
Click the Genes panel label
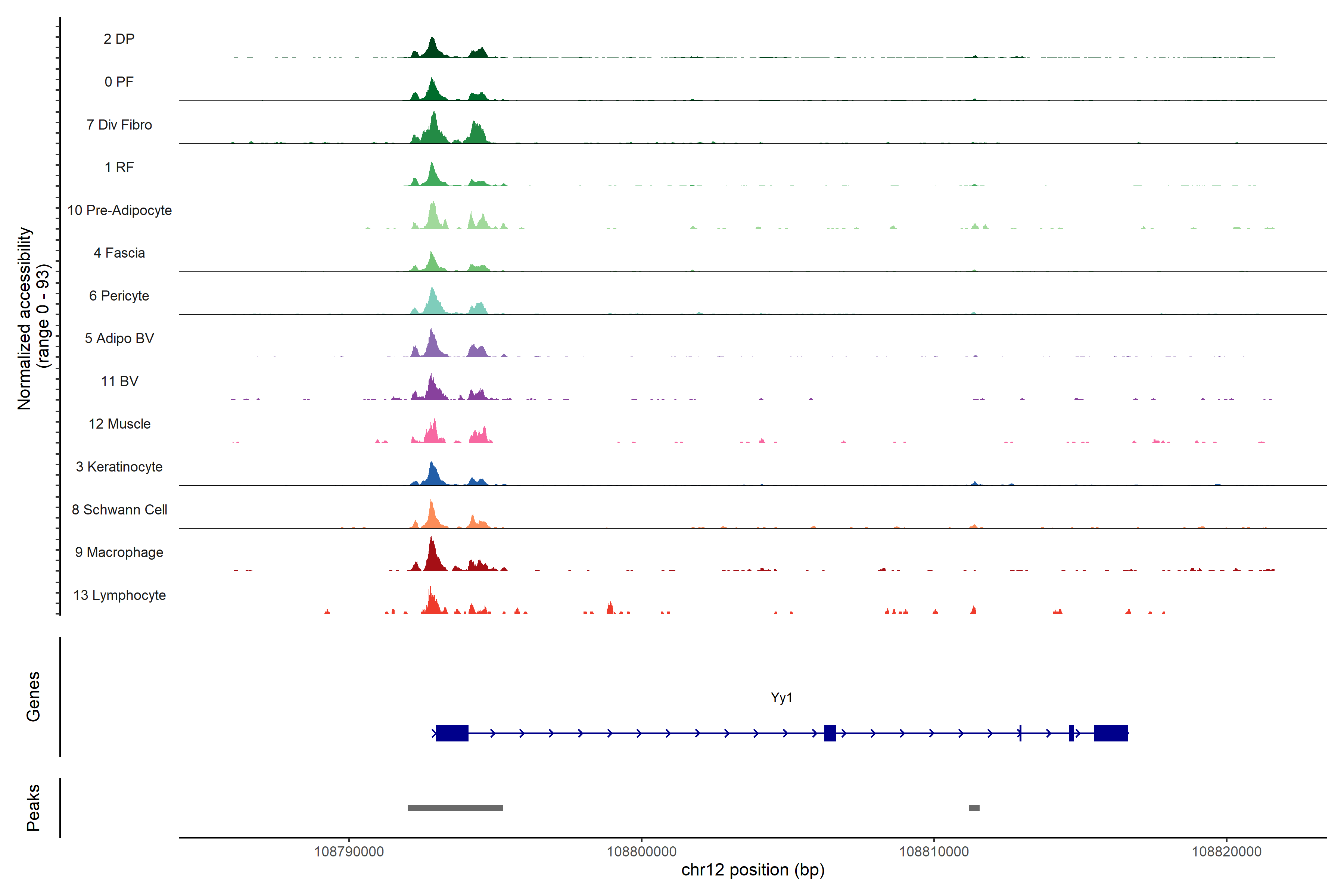click(x=33, y=697)
